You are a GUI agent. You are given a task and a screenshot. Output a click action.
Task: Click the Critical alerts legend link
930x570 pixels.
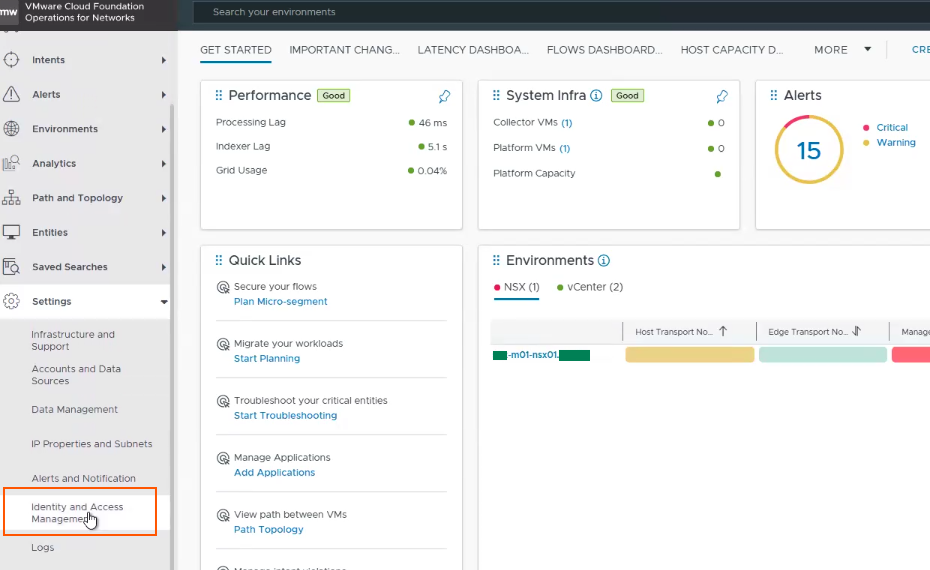point(892,128)
